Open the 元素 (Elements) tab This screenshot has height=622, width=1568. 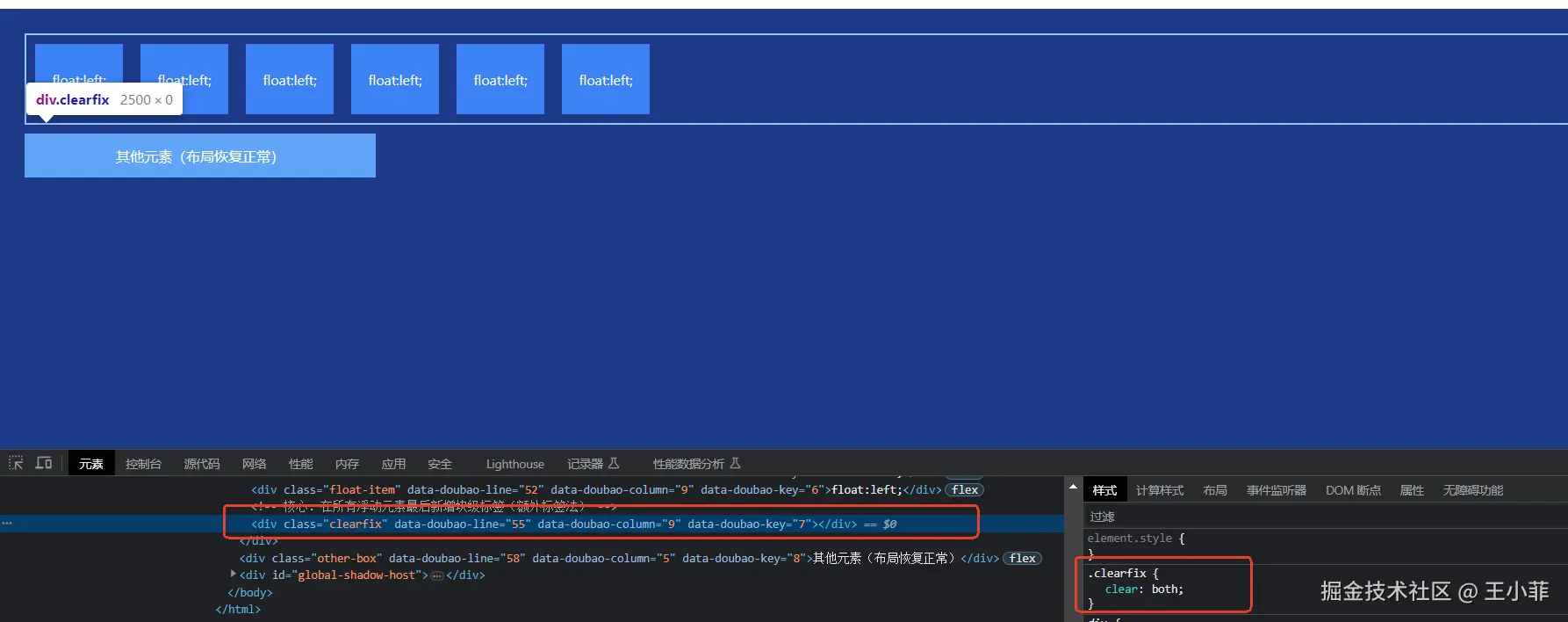click(91, 464)
